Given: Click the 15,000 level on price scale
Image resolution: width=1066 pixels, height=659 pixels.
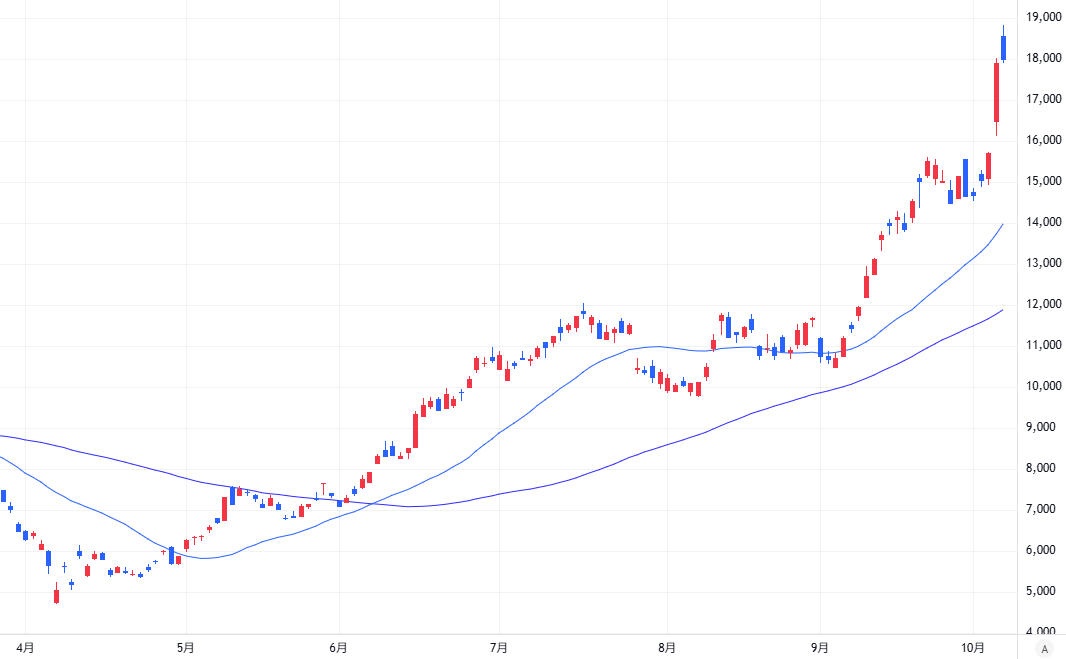Looking at the screenshot, I should click(1043, 181).
